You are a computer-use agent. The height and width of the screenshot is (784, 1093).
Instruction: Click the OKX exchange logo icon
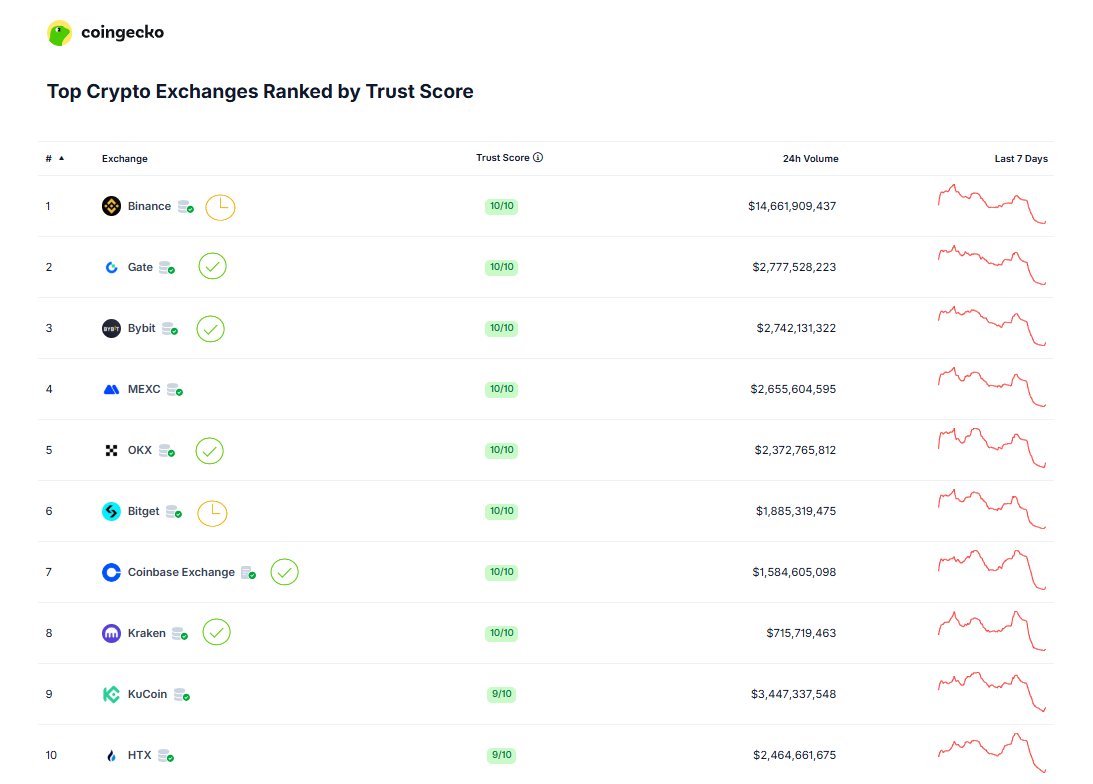(x=112, y=450)
